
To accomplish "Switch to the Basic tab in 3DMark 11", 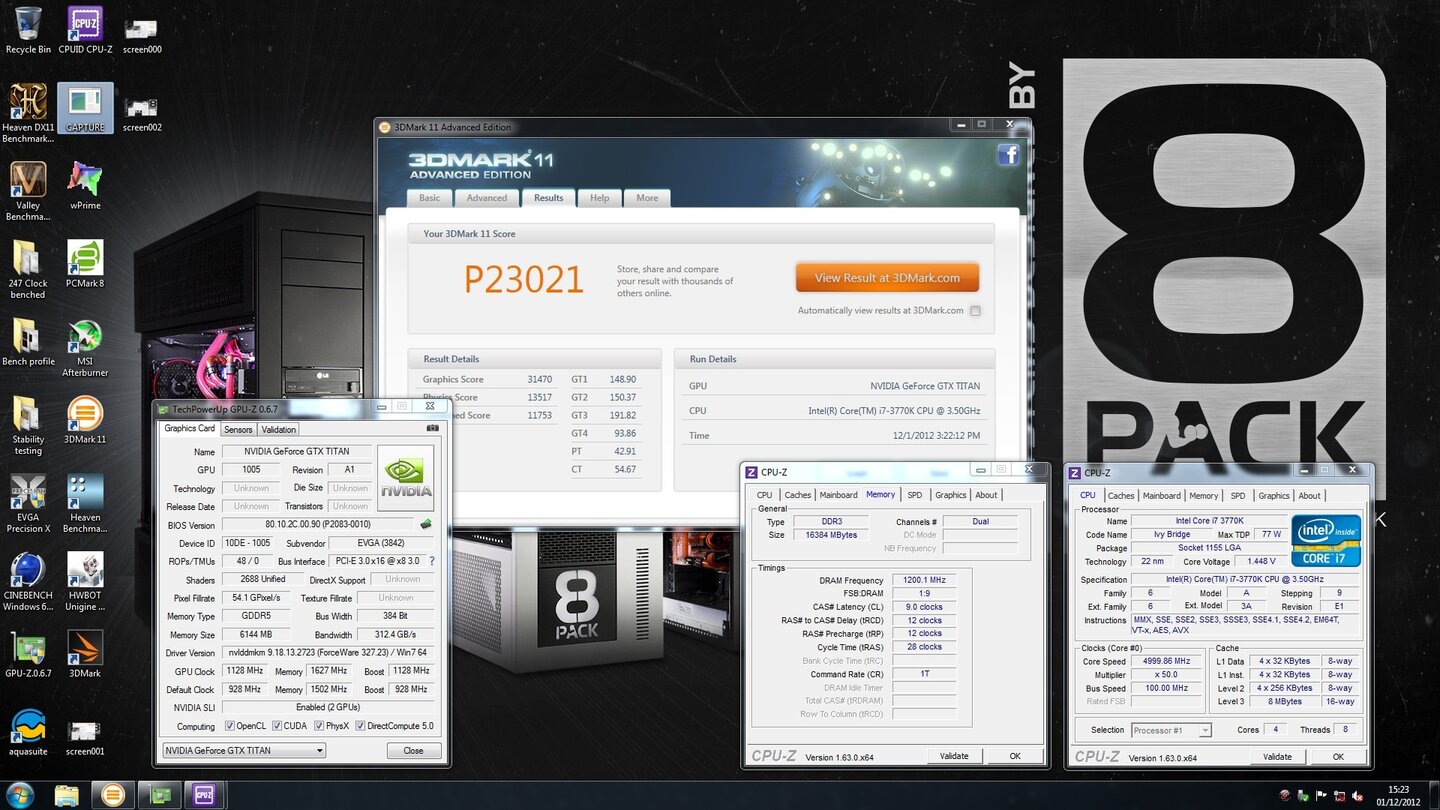I will tap(429, 198).
